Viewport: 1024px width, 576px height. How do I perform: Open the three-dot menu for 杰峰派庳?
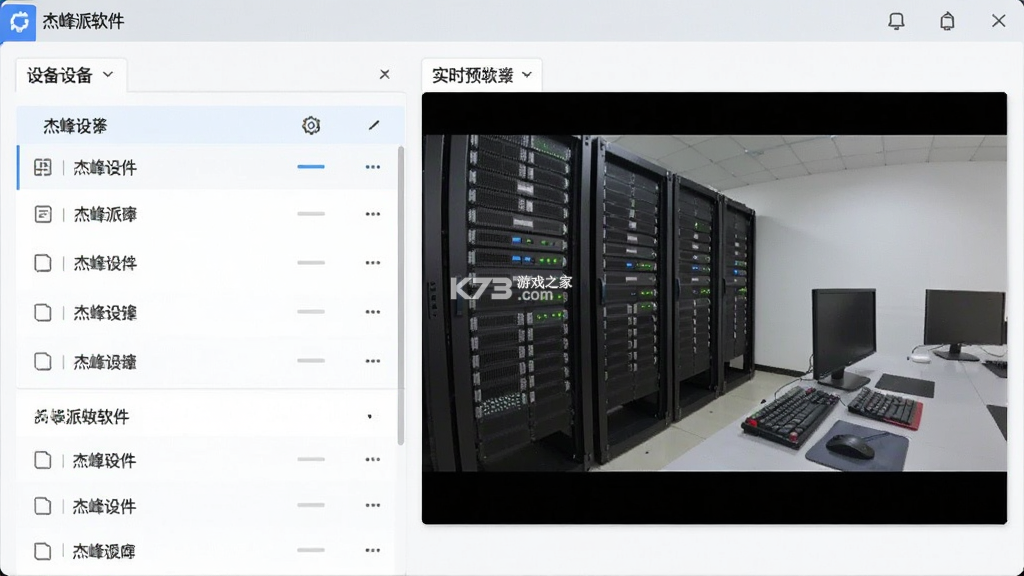[x=373, y=214]
